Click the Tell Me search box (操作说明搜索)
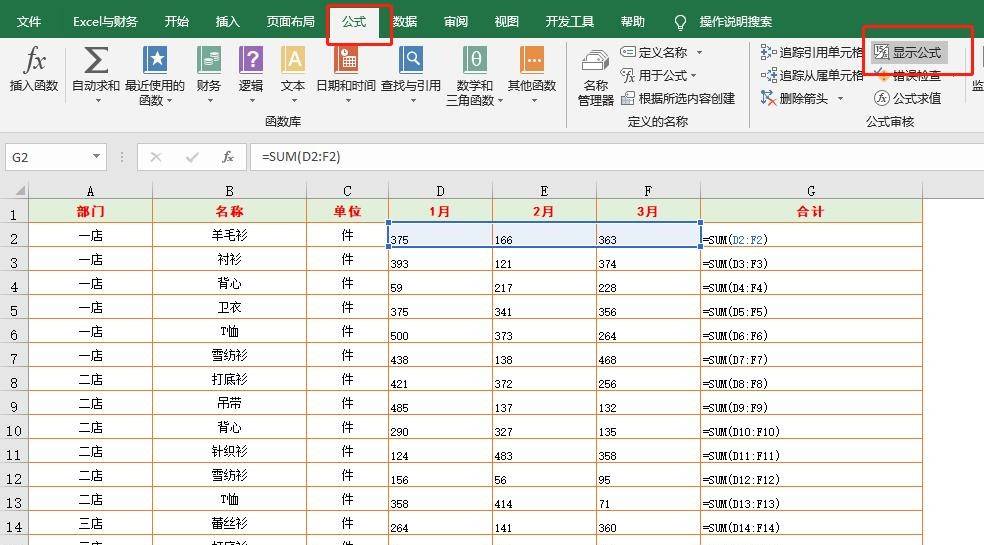The image size is (984, 545). click(735, 22)
